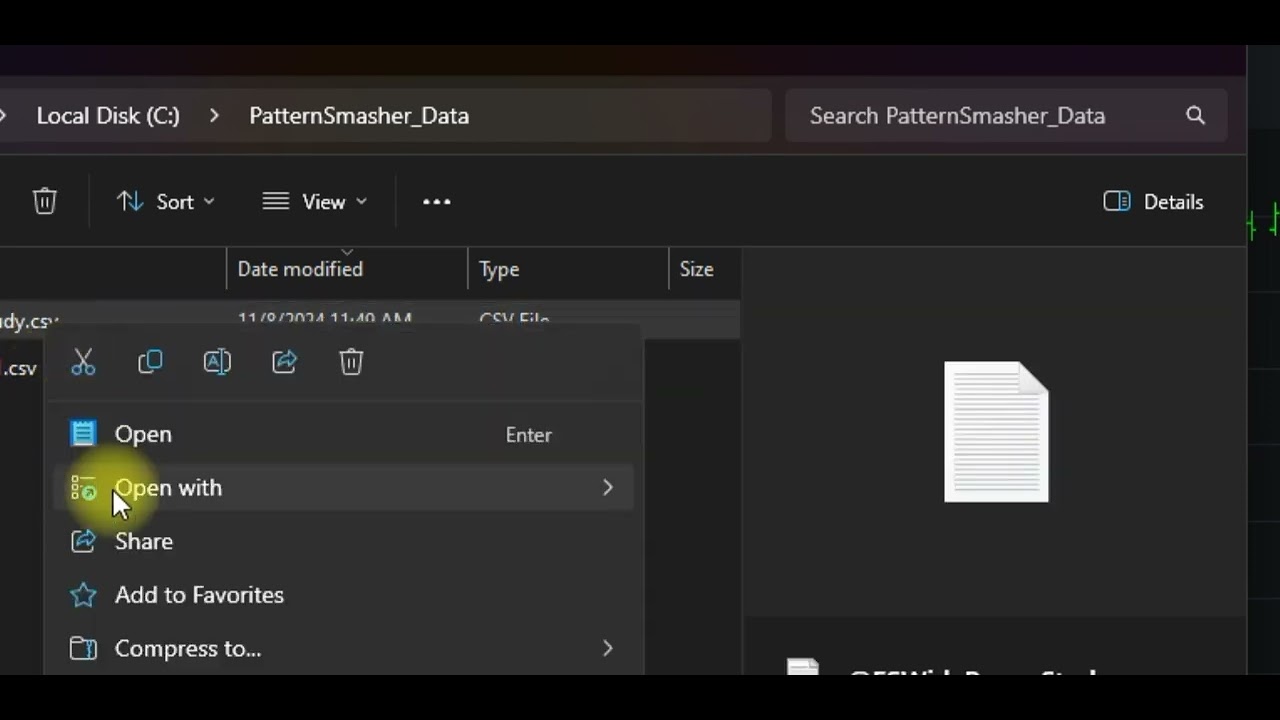Click the Delete trash icon in context menu
Viewport: 1280px width, 720px height.
pyautogui.click(x=351, y=362)
